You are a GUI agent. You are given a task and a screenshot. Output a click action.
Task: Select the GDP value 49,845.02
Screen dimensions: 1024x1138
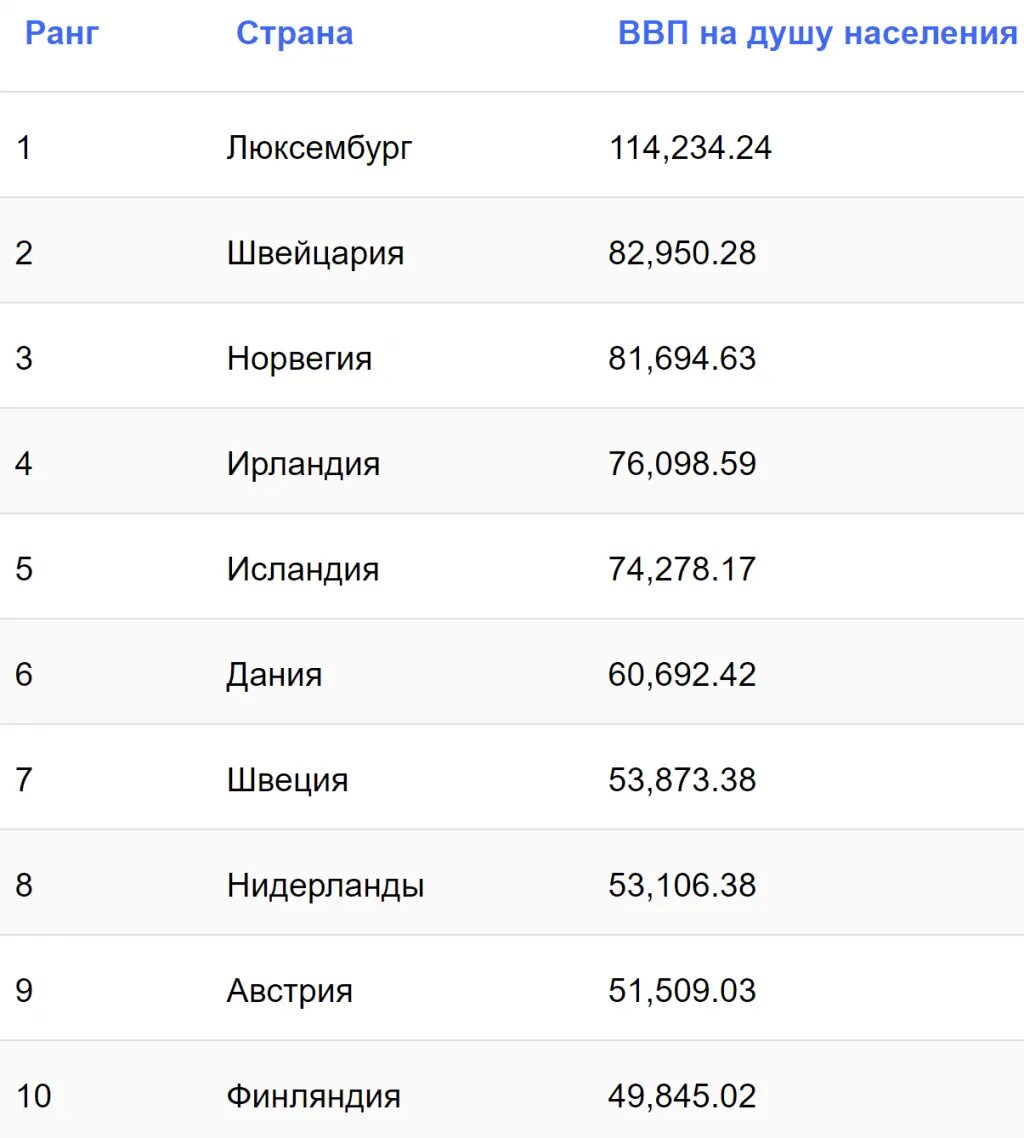682,1096
